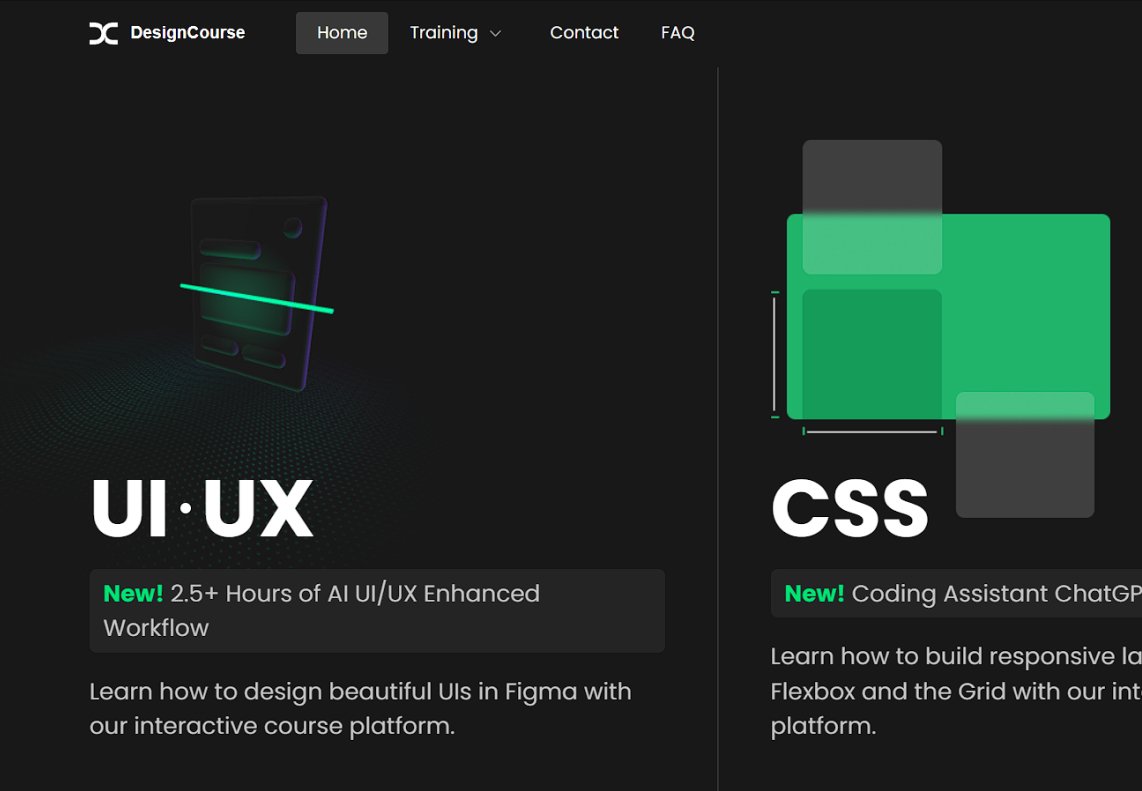Go to the Home menu item
Screen dimensions: 1142x791
tap(342, 33)
